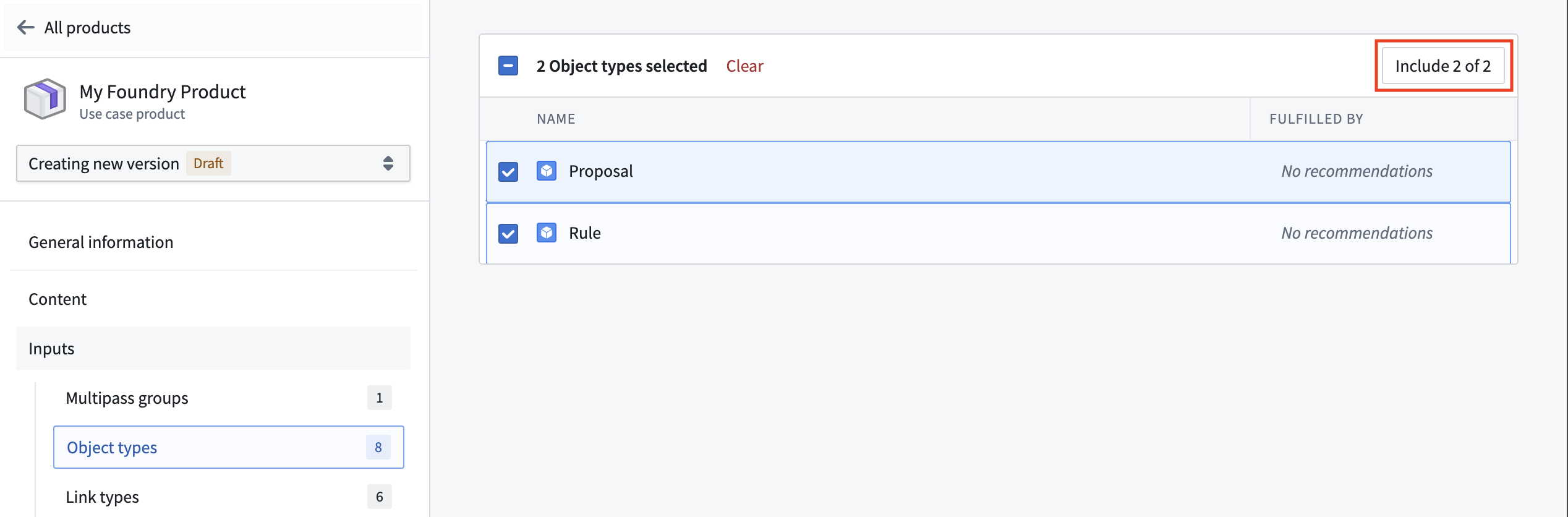This screenshot has width=1568, height=517.
Task: Uncheck the Rule checkbox
Action: pyautogui.click(x=508, y=234)
